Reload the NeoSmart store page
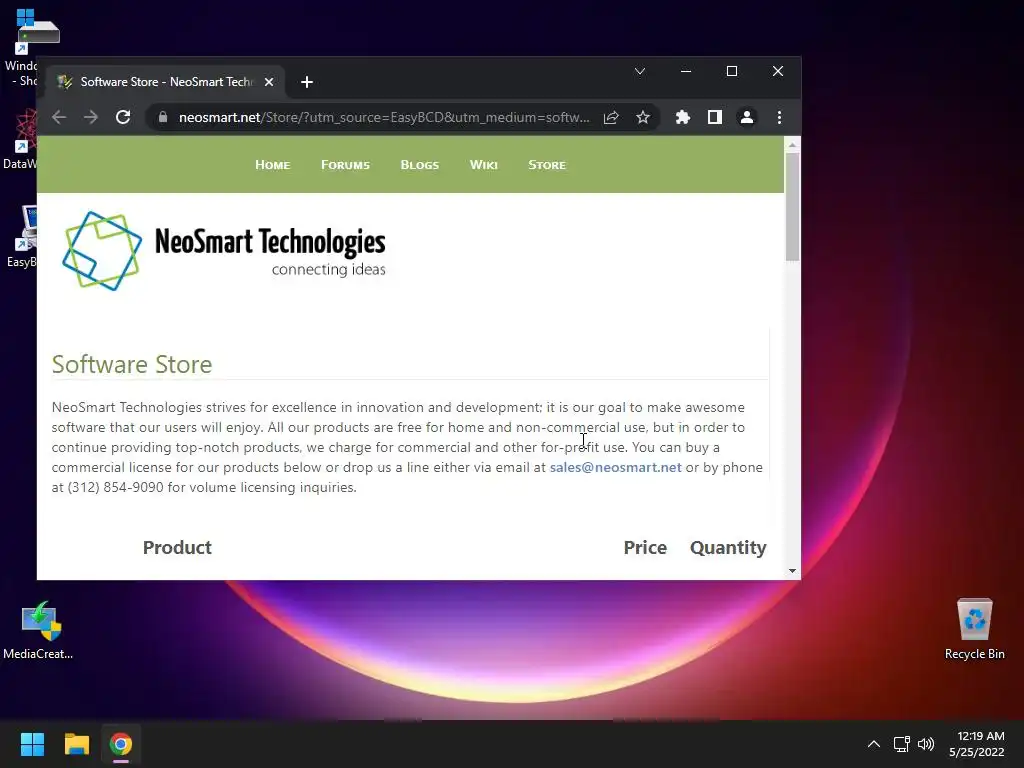Image resolution: width=1024 pixels, height=768 pixels. click(x=123, y=118)
